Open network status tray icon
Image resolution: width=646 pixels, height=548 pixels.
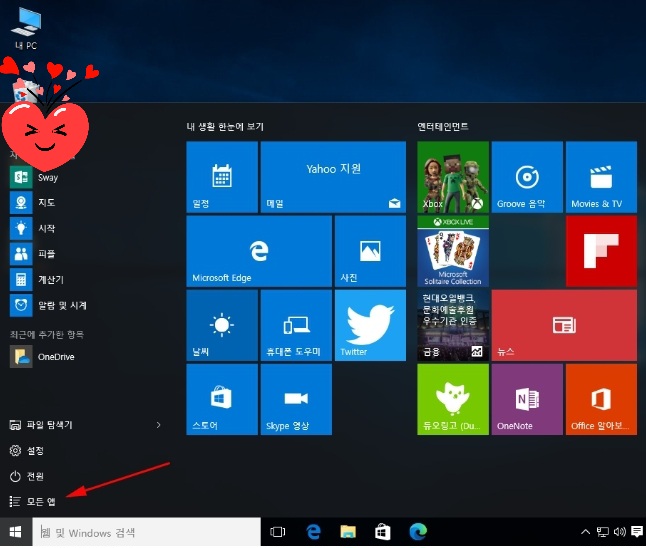click(602, 532)
